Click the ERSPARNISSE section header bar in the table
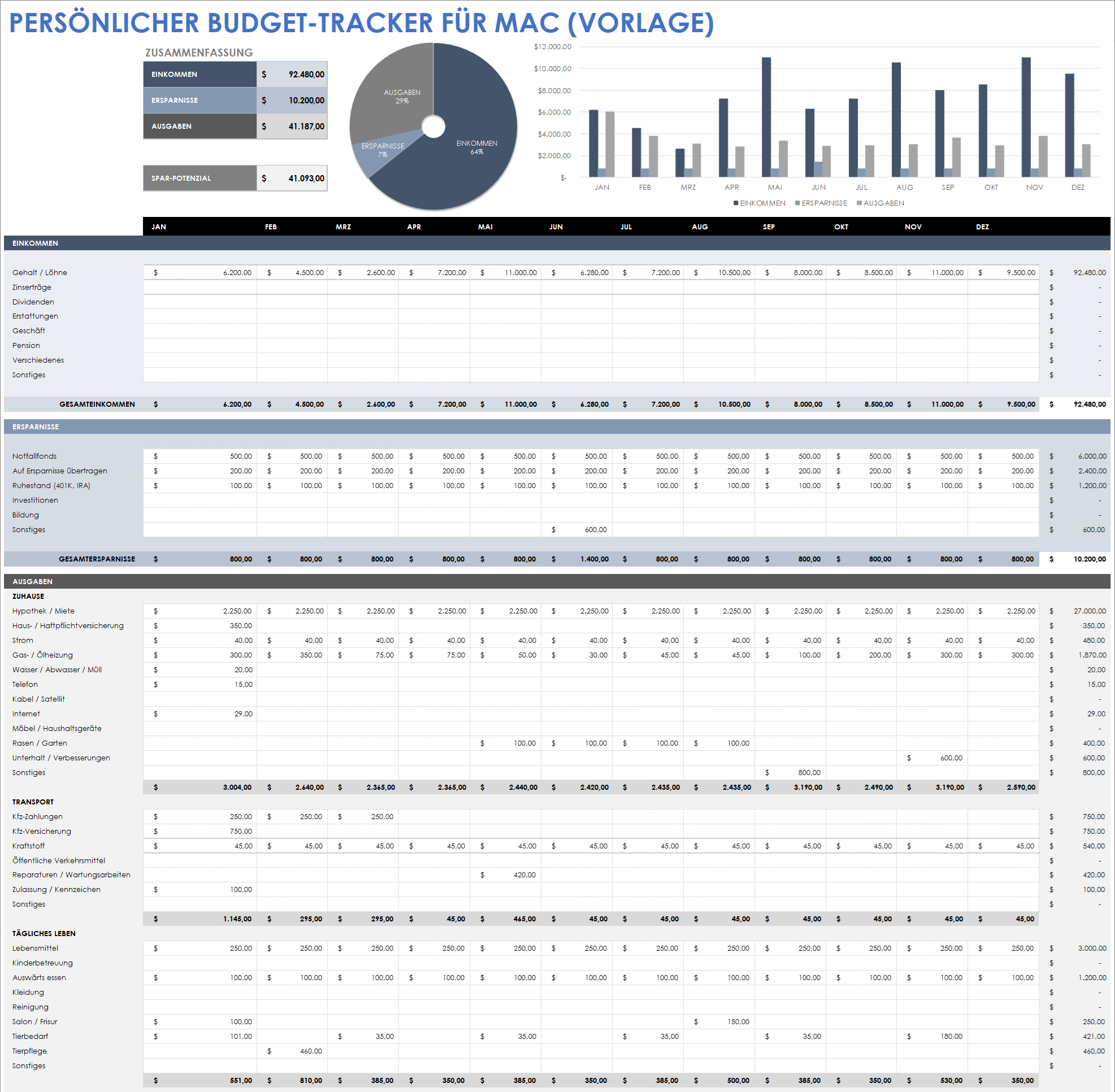The height and width of the screenshot is (1092, 1115). pos(557,427)
